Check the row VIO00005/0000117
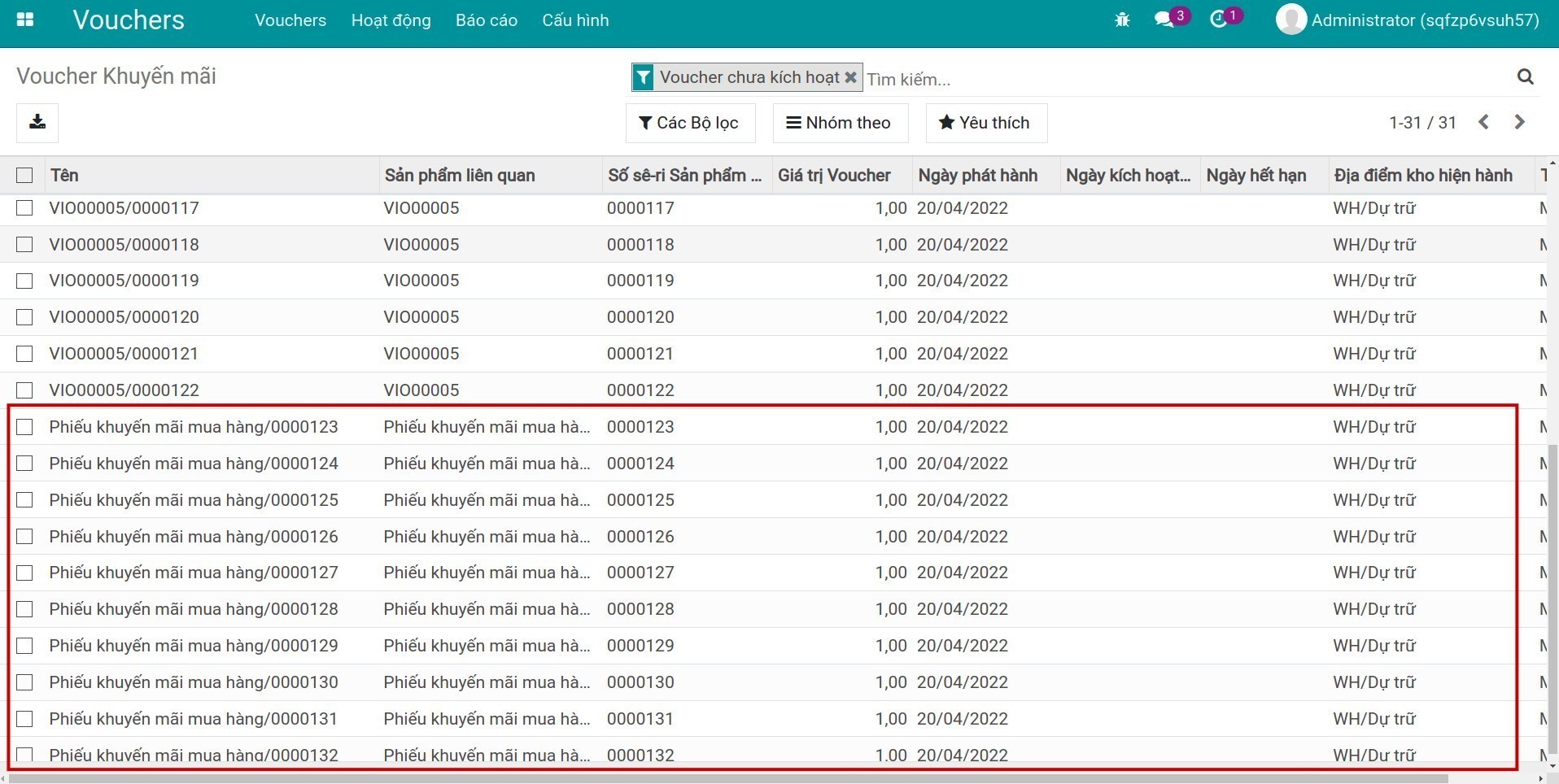 [24, 208]
